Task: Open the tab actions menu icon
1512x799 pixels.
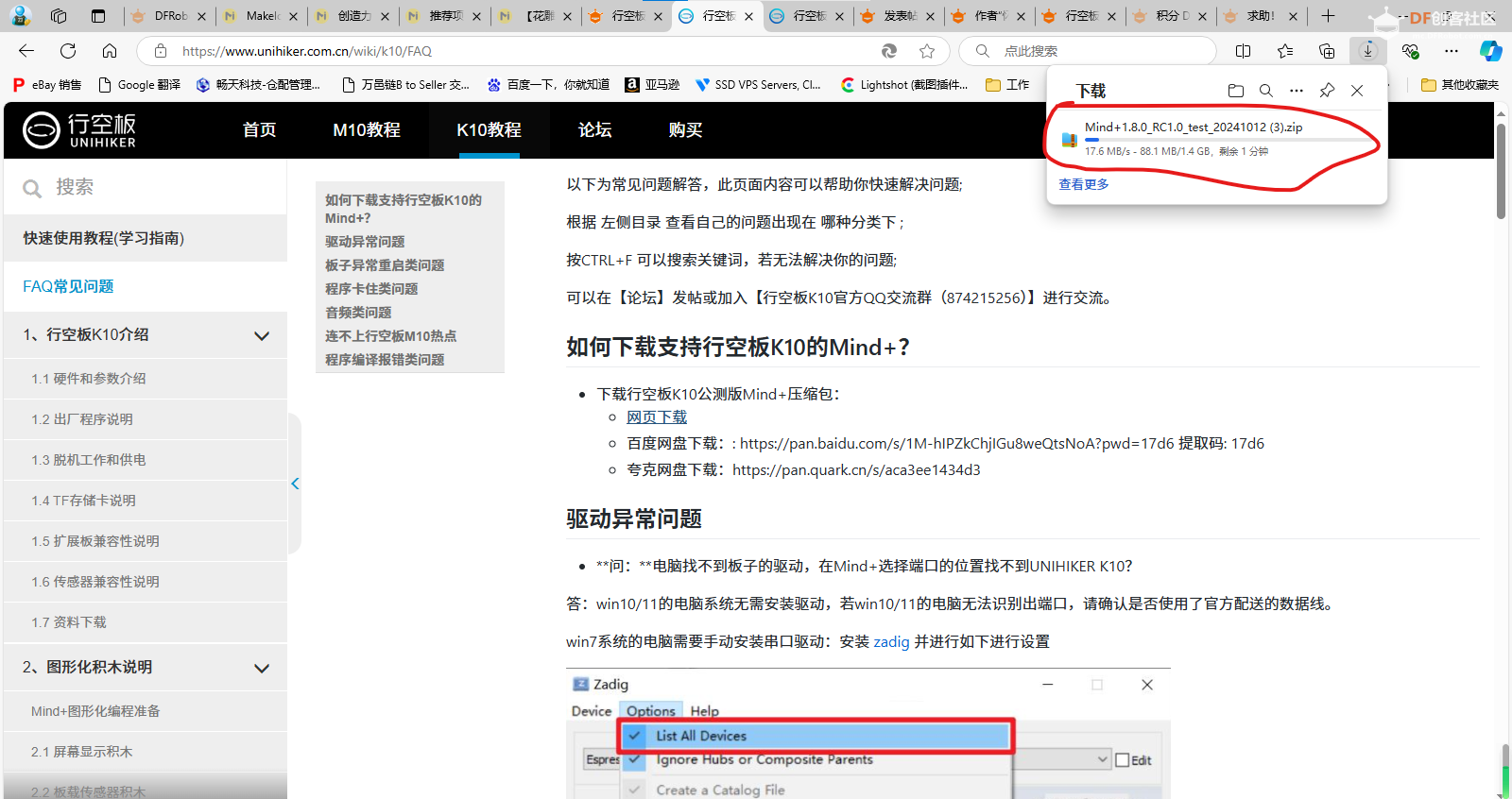Action: tap(98, 16)
